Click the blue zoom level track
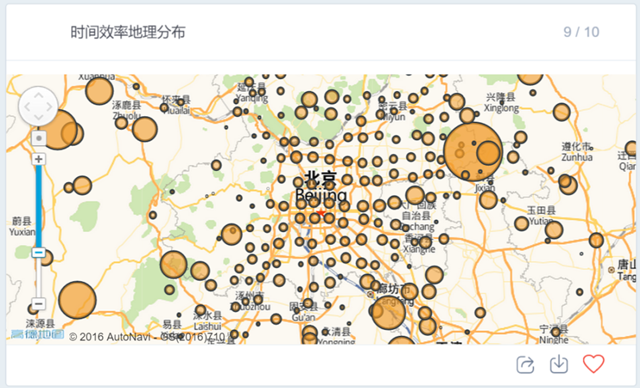The width and height of the screenshot is (640, 388). 38,206
